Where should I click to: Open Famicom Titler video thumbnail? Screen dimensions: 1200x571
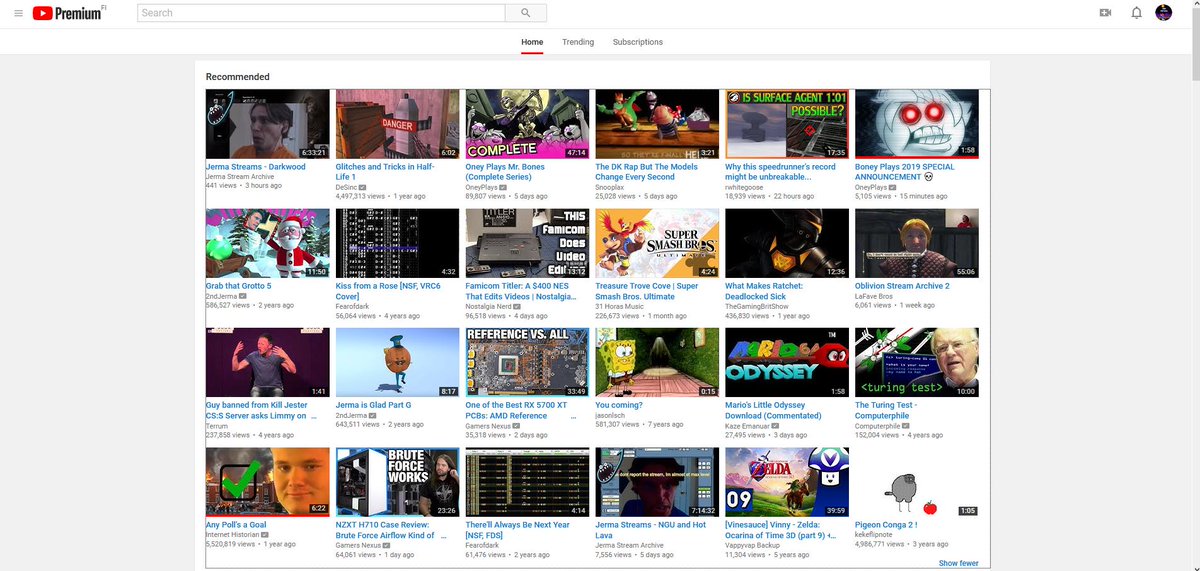527,243
